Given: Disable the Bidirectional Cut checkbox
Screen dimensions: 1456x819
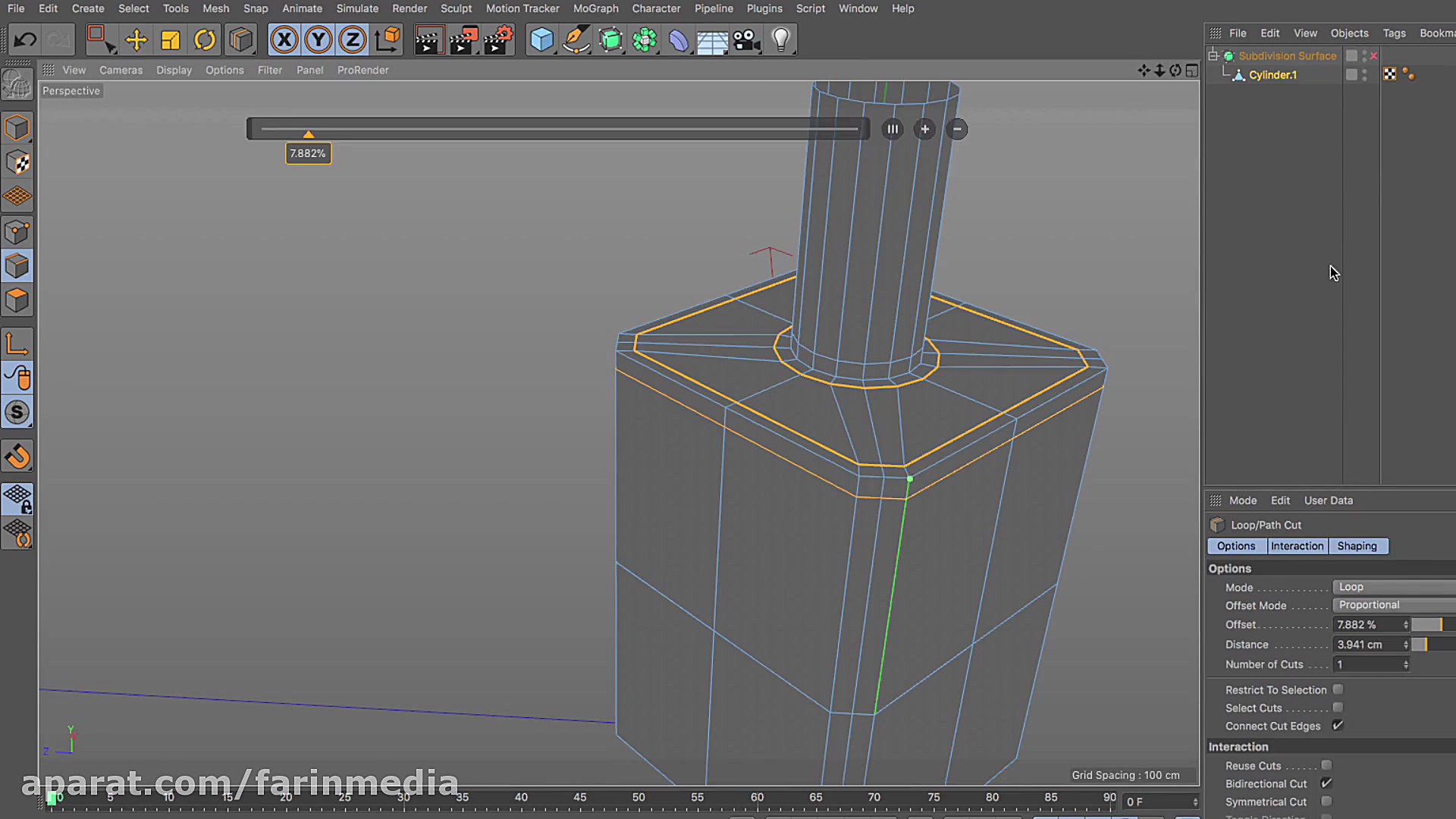Looking at the screenshot, I should (x=1326, y=783).
